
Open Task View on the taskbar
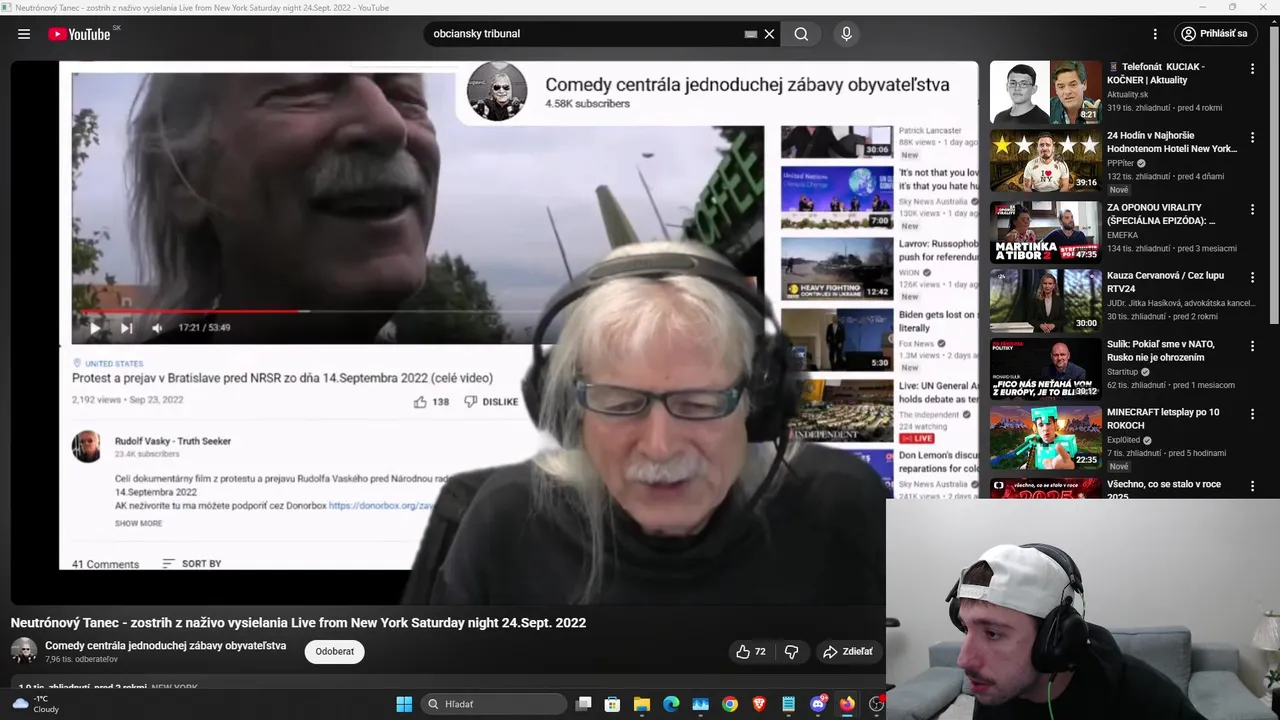pyautogui.click(x=584, y=704)
